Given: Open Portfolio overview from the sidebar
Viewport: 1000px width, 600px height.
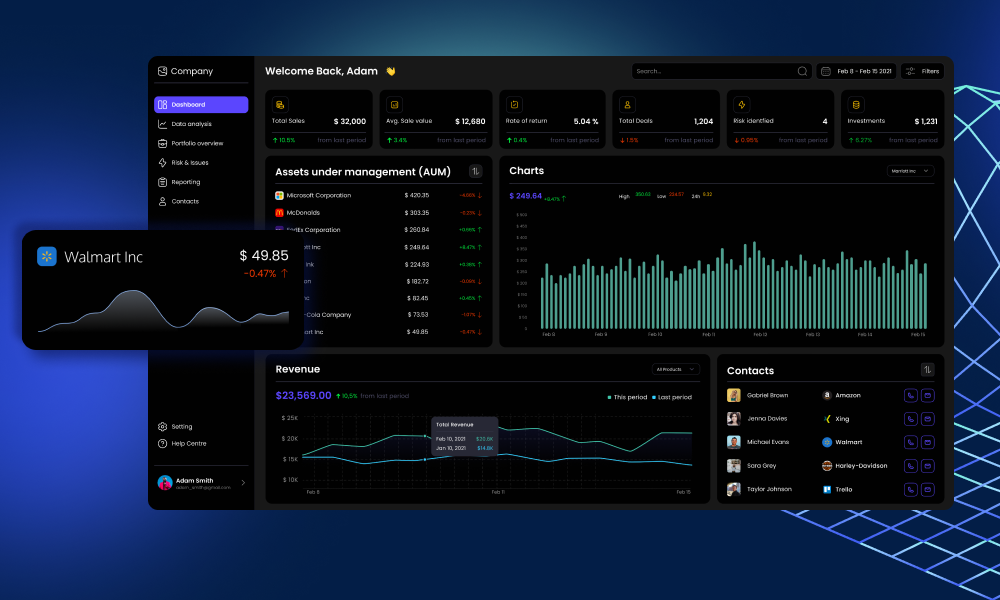Looking at the screenshot, I should click(x=196, y=143).
